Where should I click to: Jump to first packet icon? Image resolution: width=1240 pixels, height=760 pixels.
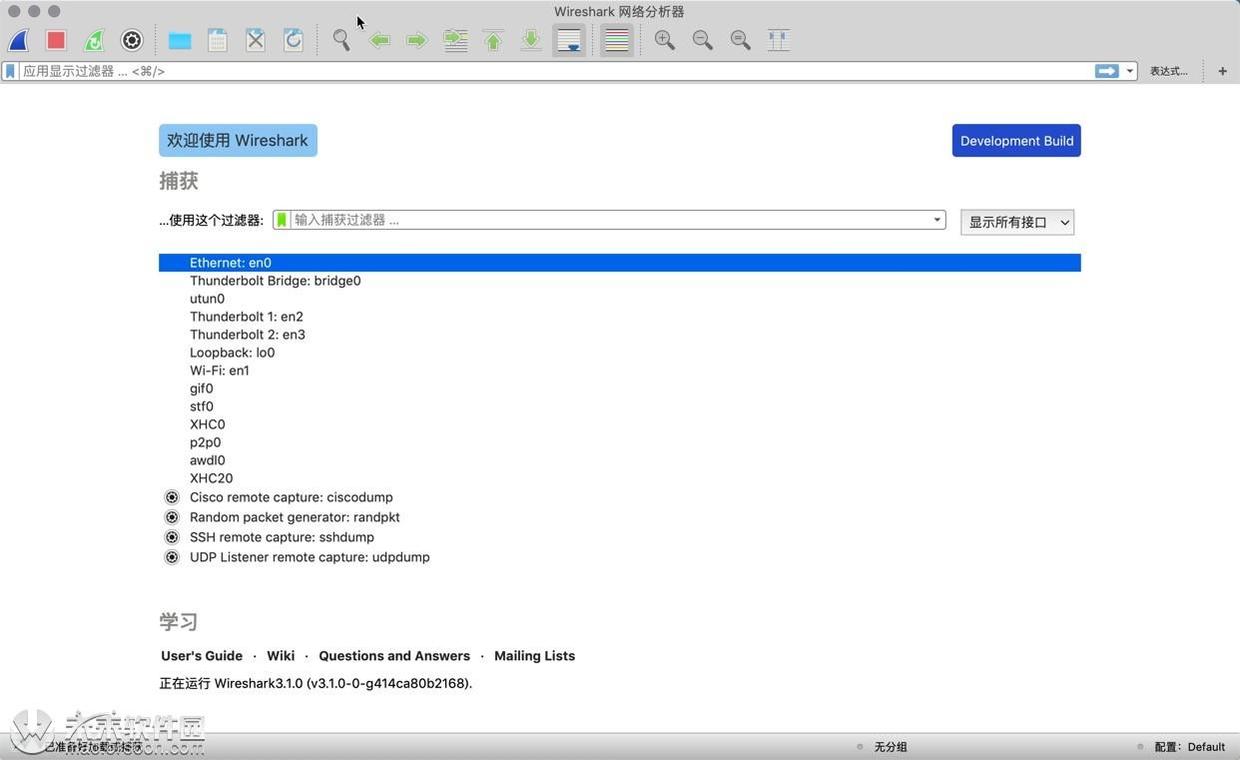tap(494, 41)
